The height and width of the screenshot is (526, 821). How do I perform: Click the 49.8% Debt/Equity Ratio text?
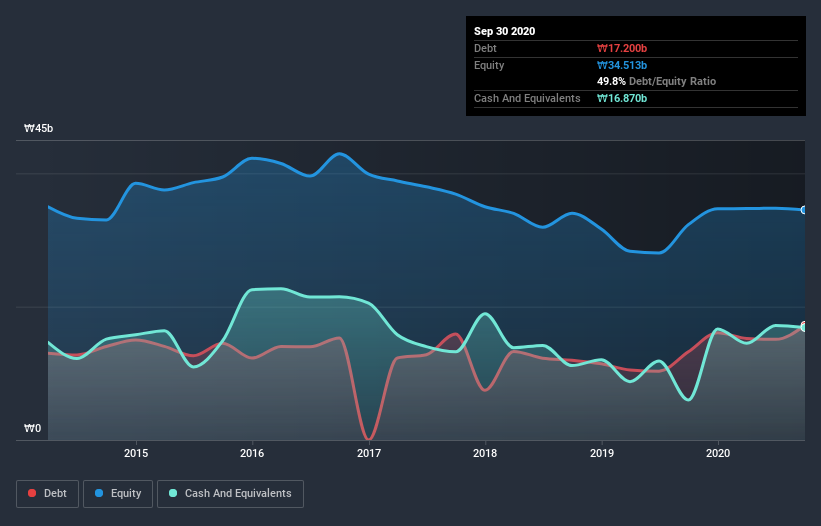[656, 82]
